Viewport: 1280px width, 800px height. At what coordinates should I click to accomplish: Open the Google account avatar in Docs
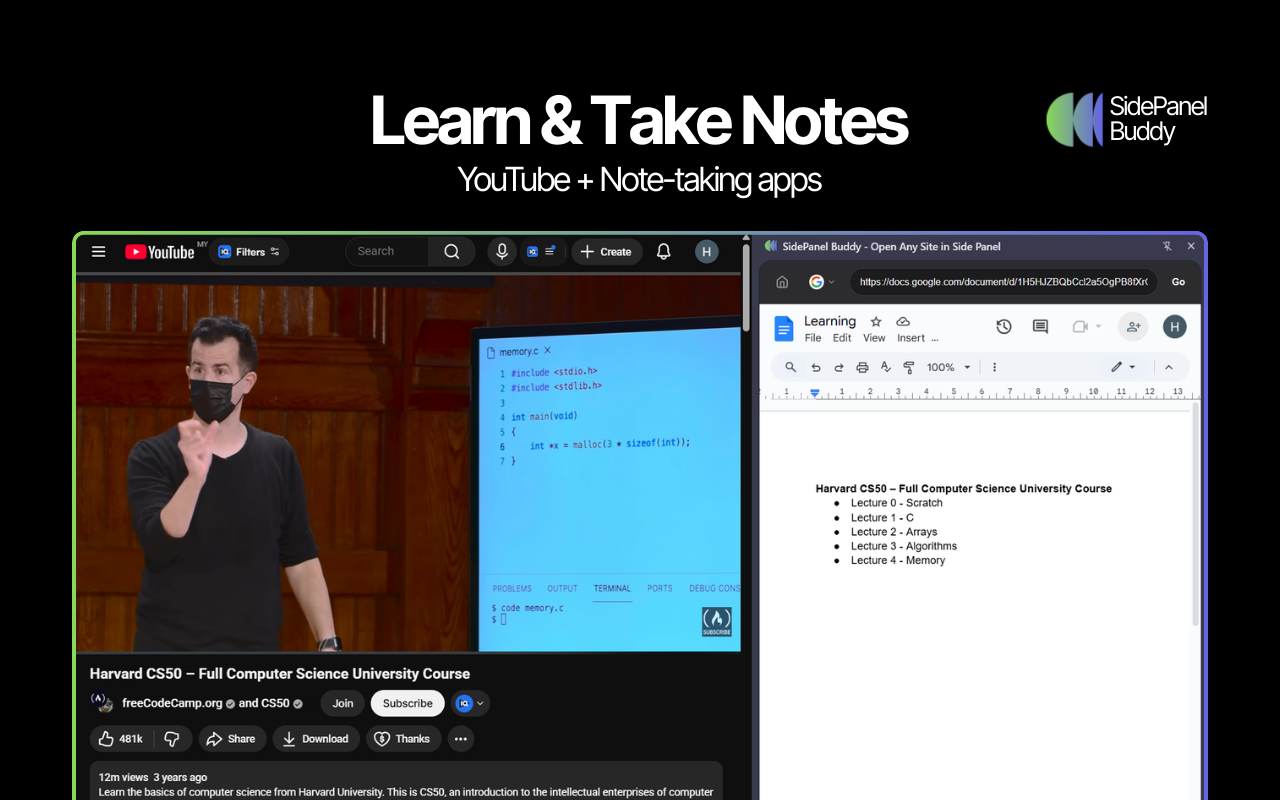click(1175, 327)
